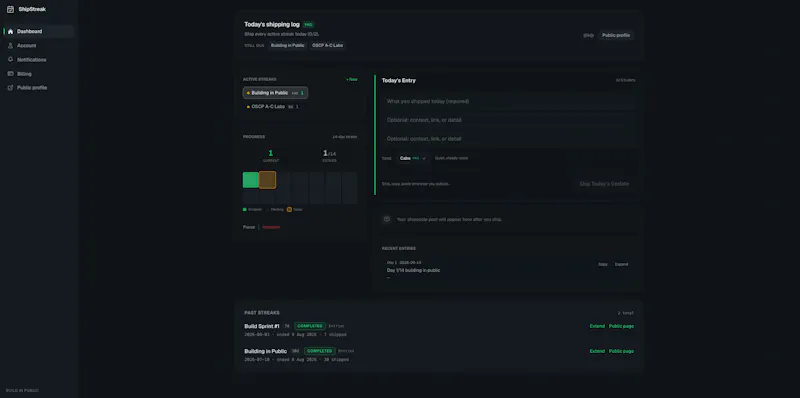Click the Billing card icon in sidebar
This screenshot has width=800, height=398.
coord(10,74)
